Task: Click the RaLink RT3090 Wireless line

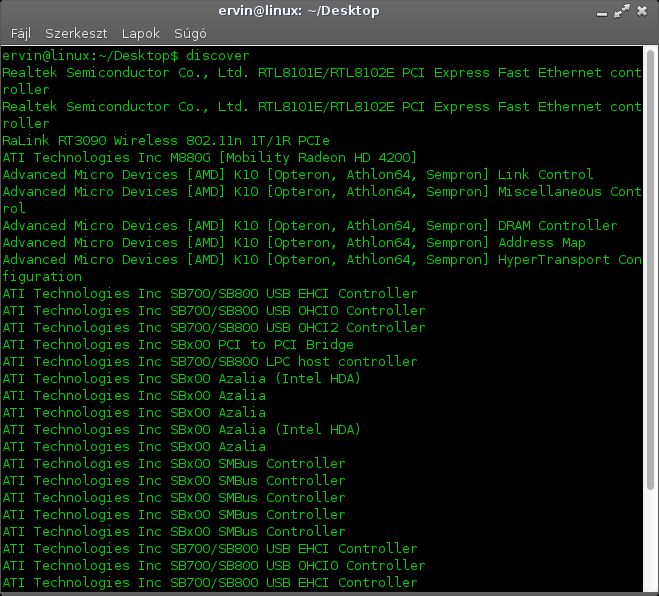Action: (x=166, y=141)
